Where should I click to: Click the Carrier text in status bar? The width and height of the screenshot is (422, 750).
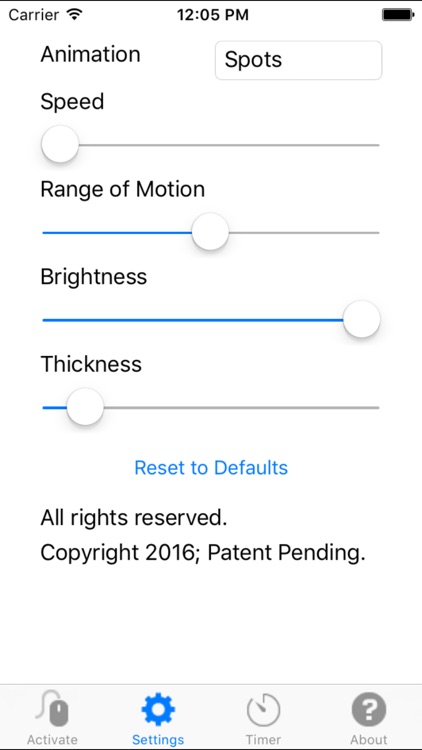click(x=35, y=15)
